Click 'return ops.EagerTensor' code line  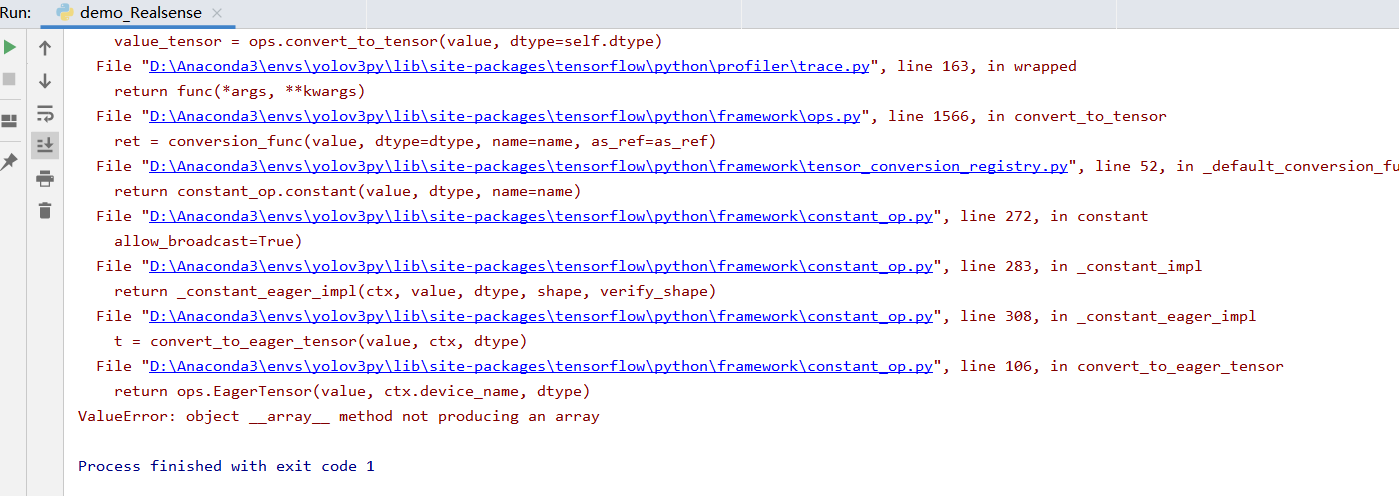[x=352, y=391]
